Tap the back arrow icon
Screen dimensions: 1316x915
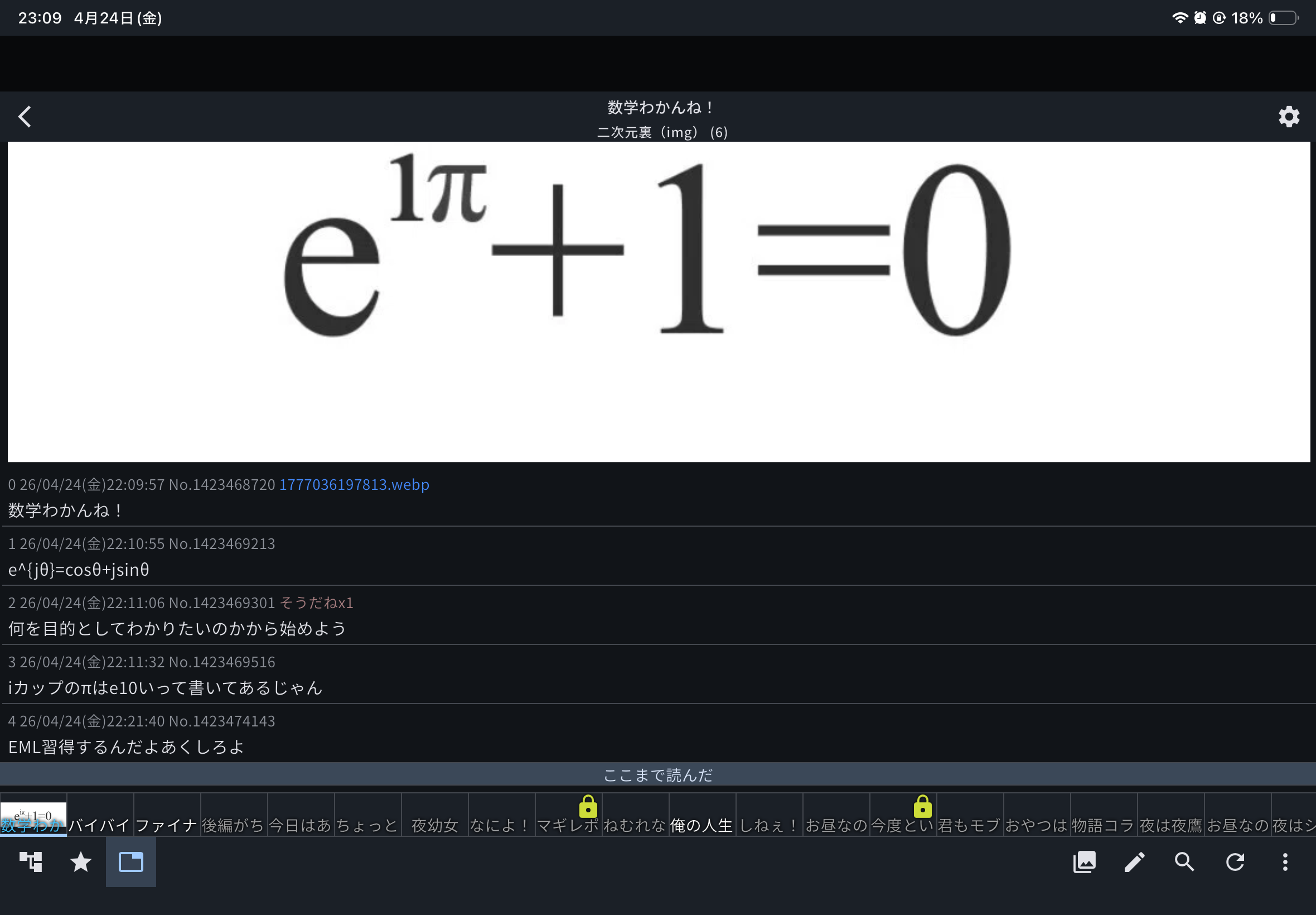25,117
